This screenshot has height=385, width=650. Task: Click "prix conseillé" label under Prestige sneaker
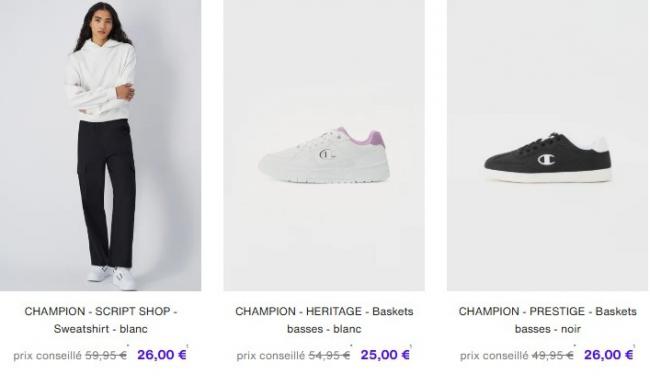pos(494,356)
